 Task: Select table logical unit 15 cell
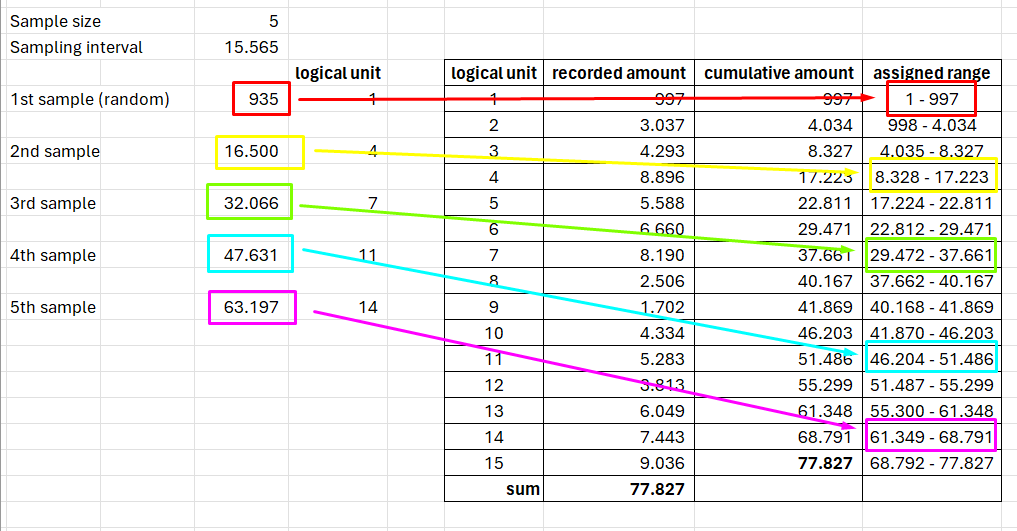coord(494,463)
